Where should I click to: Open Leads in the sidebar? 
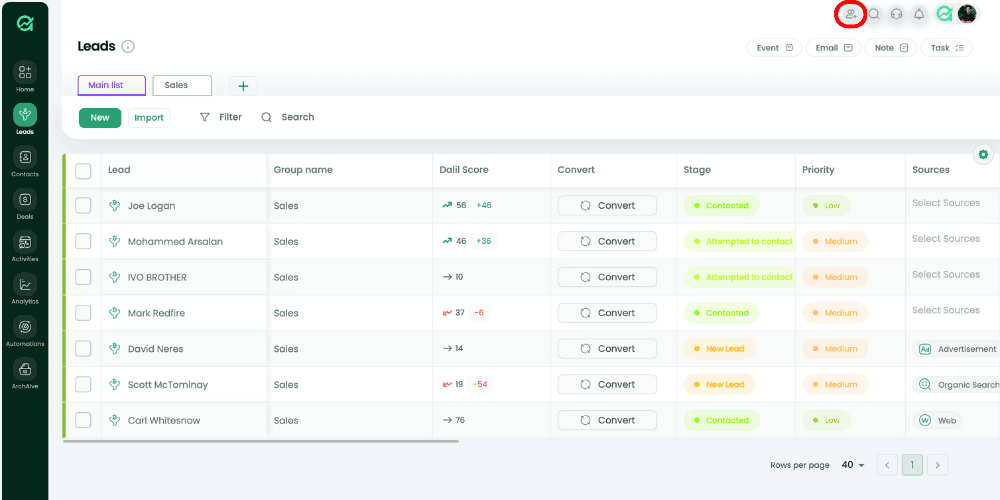pos(25,119)
